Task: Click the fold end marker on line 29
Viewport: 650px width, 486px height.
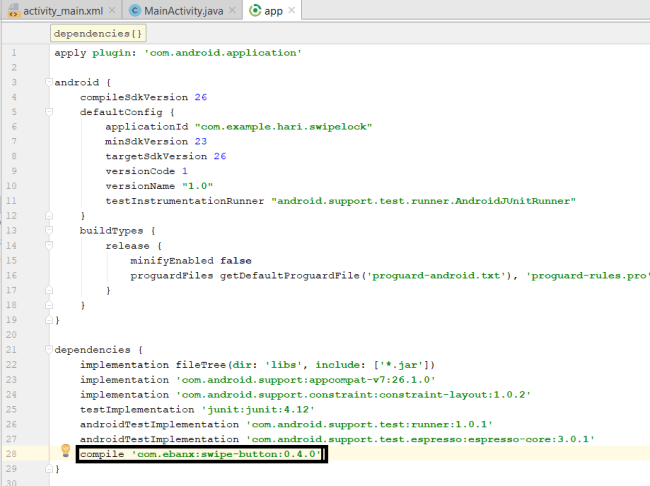Action: coord(49,469)
